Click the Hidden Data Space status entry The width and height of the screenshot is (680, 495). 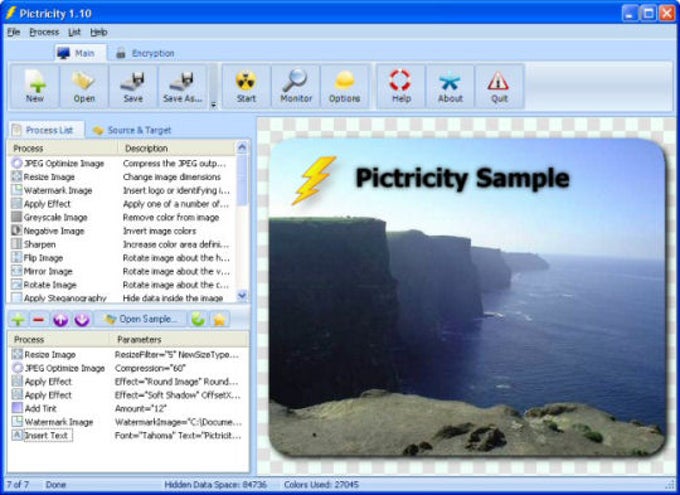pyautogui.click(x=216, y=485)
